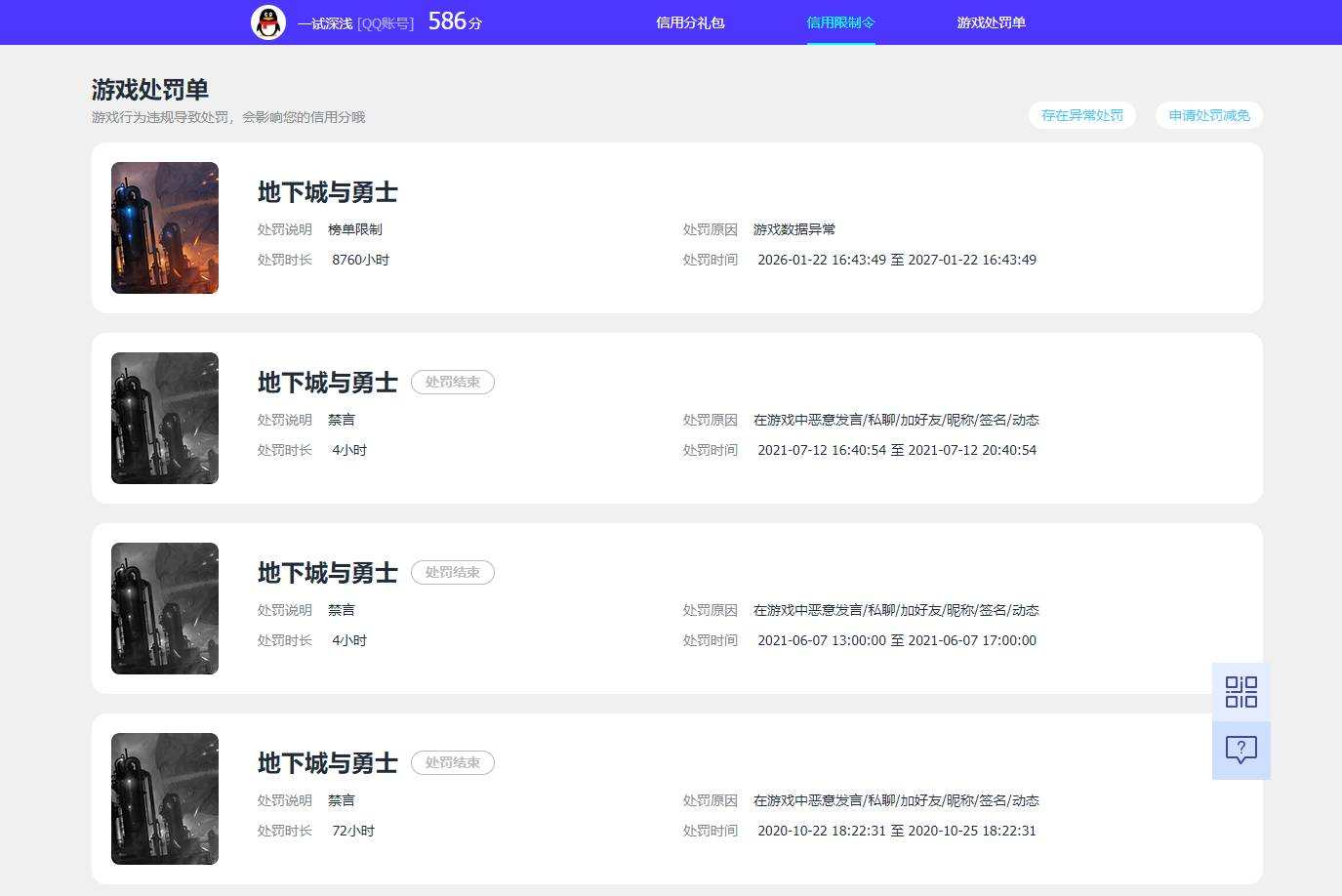This screenshot has height=896, width=1342.
Task: Click the 申请处罚减免 button
Action: [x=1209, y=115]
